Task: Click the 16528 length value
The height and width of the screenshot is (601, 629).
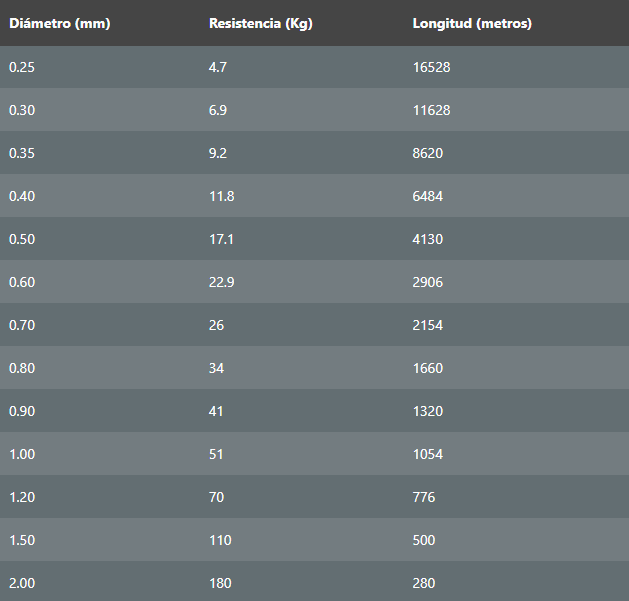Action: click(432, 67)
